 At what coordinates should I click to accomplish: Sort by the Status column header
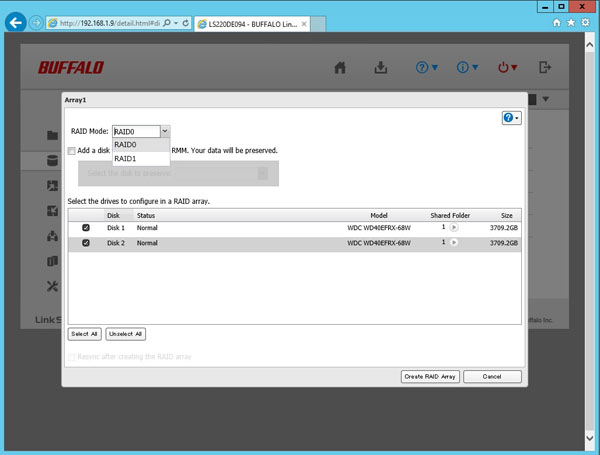pos(146,215)
